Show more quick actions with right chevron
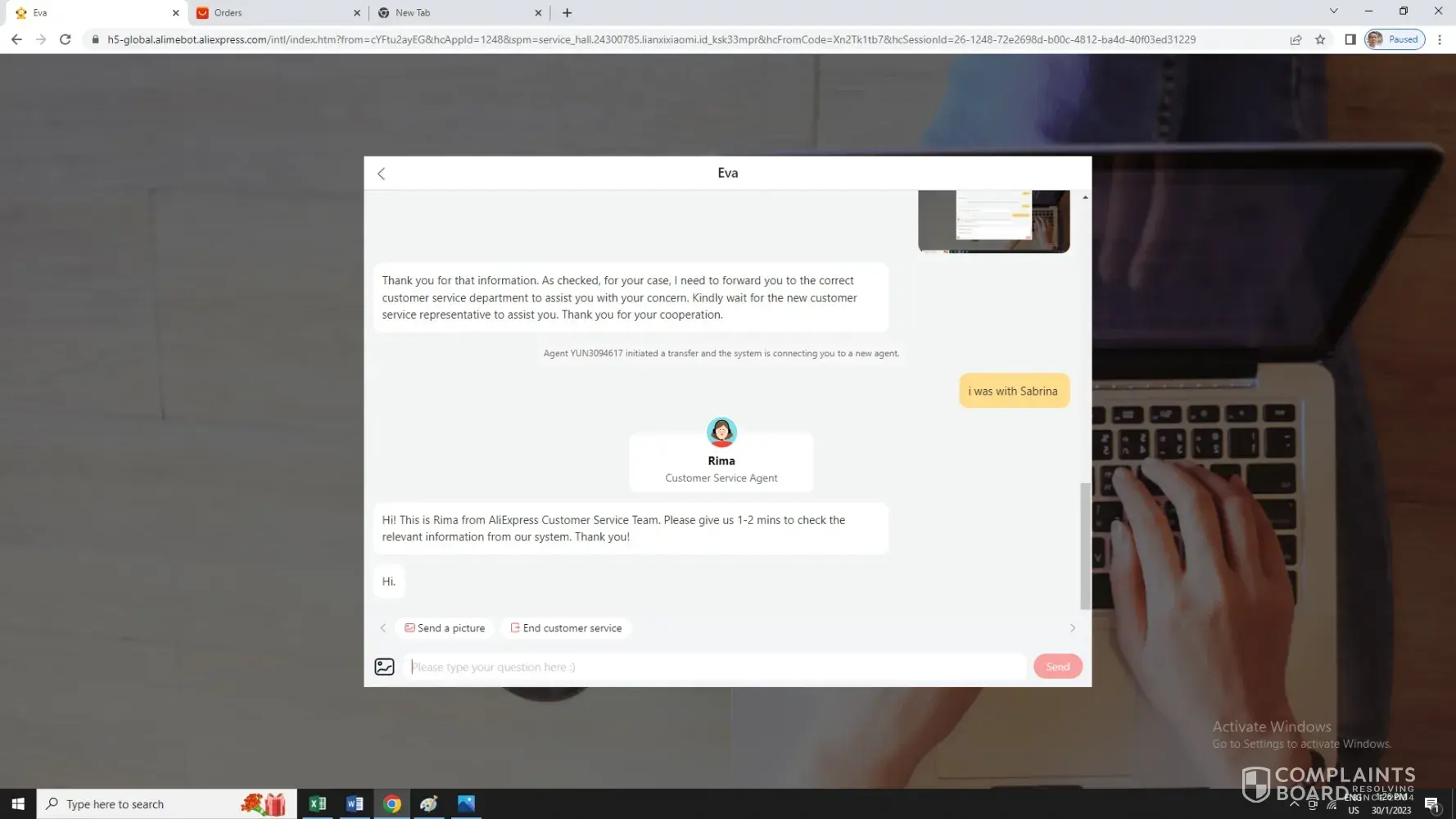 [x=1073, y=628]
